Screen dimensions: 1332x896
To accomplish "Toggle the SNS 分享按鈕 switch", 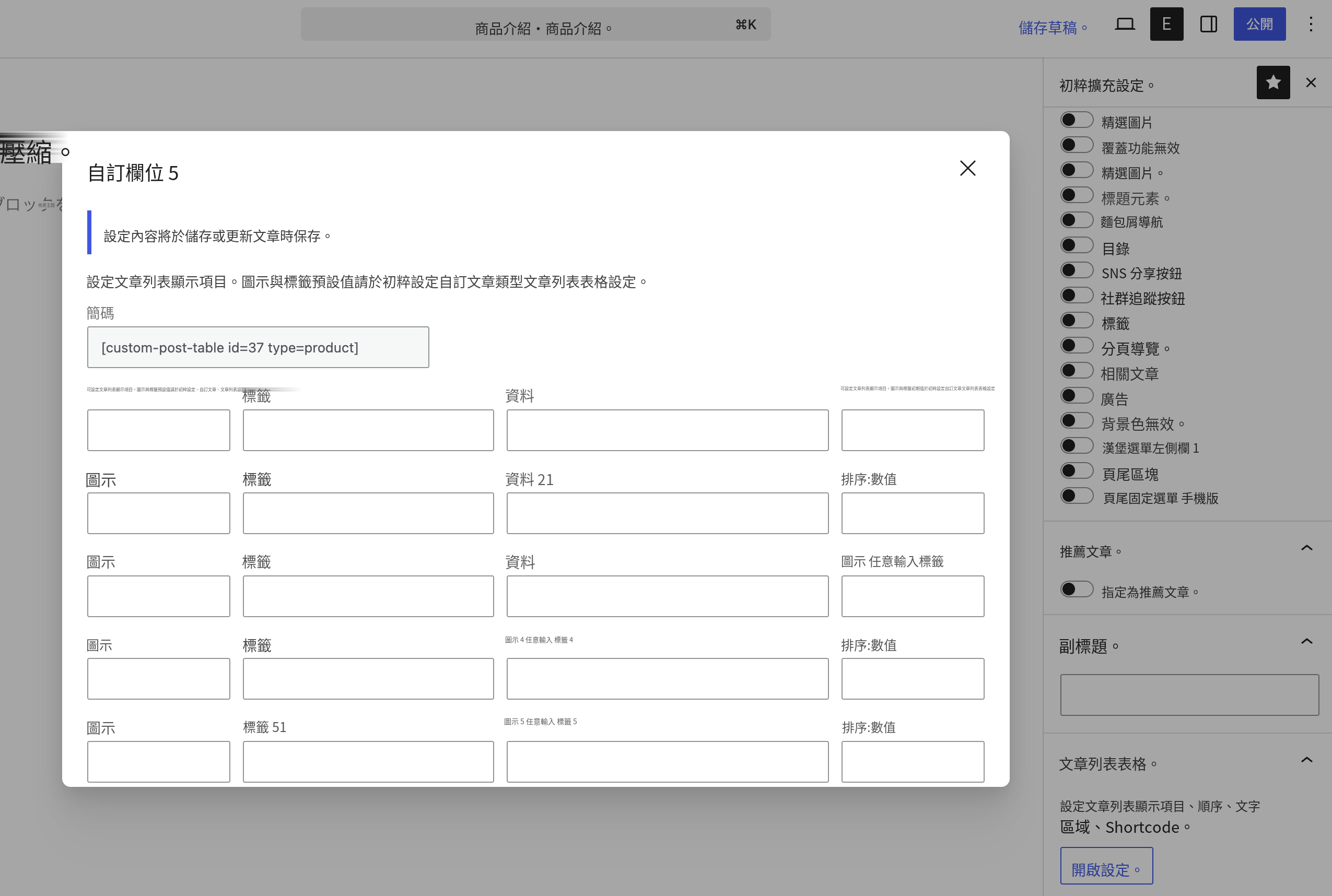I will click(x=1077, y=270).
